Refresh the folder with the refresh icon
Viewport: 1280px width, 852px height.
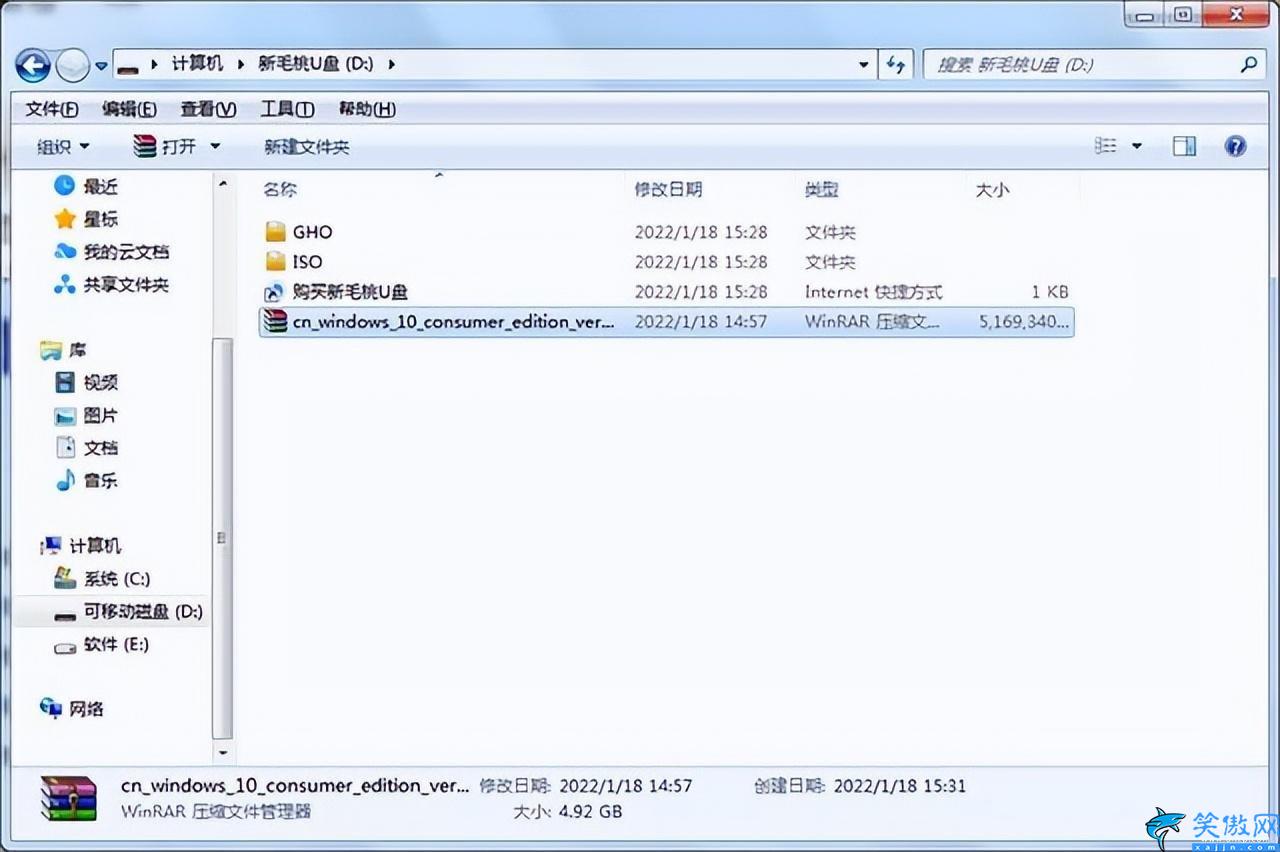point(895,64)
